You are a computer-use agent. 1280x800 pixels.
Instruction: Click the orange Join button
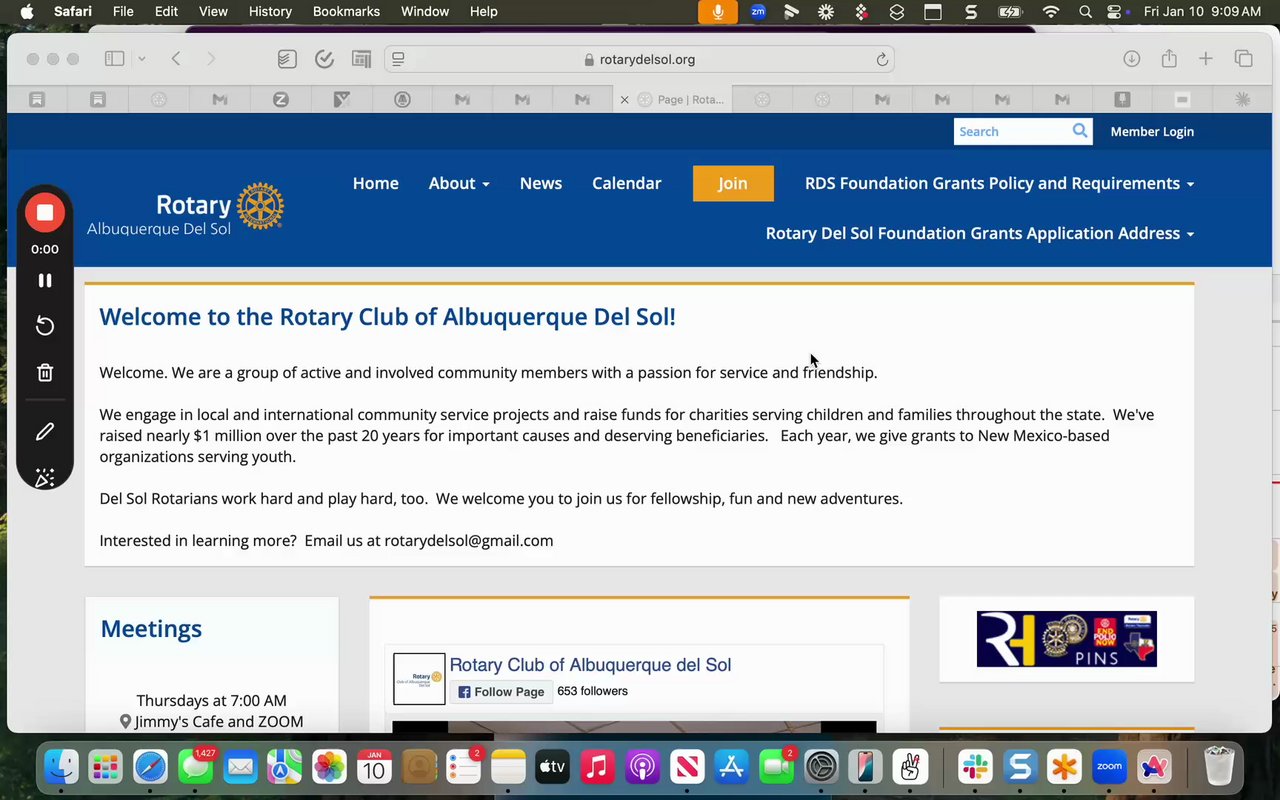pyautogui.click(x=733, y=183)
